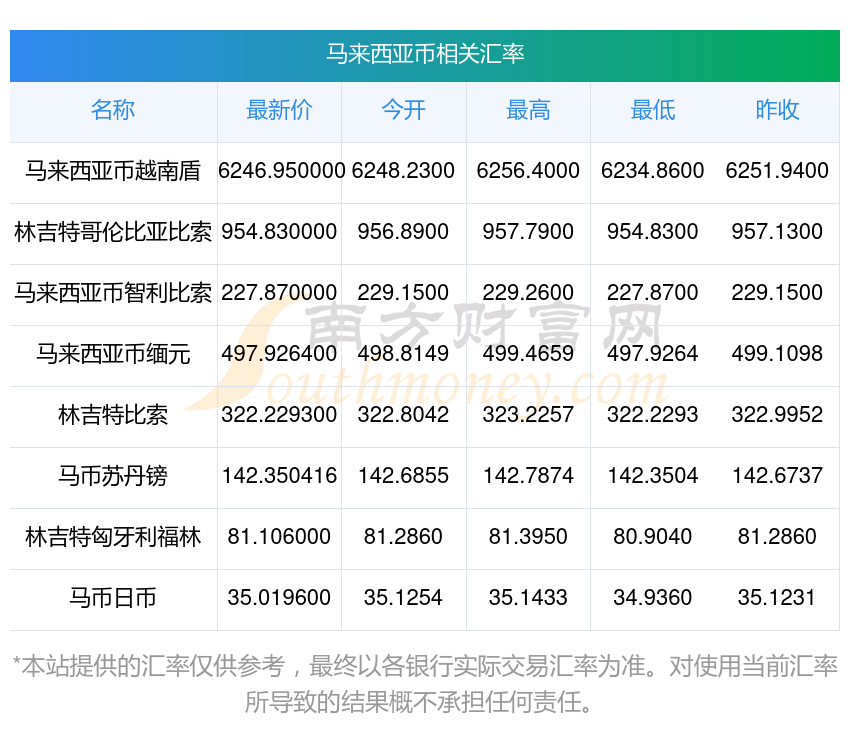Select latest price 497.926400

pos(279,354)
